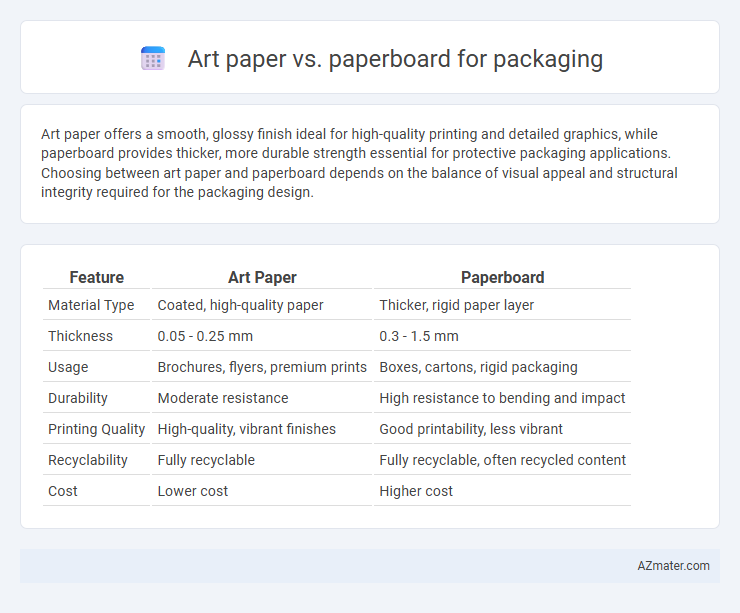
Task: Select the 'Paperboard' column header
Action: click(x=502, y=277)
